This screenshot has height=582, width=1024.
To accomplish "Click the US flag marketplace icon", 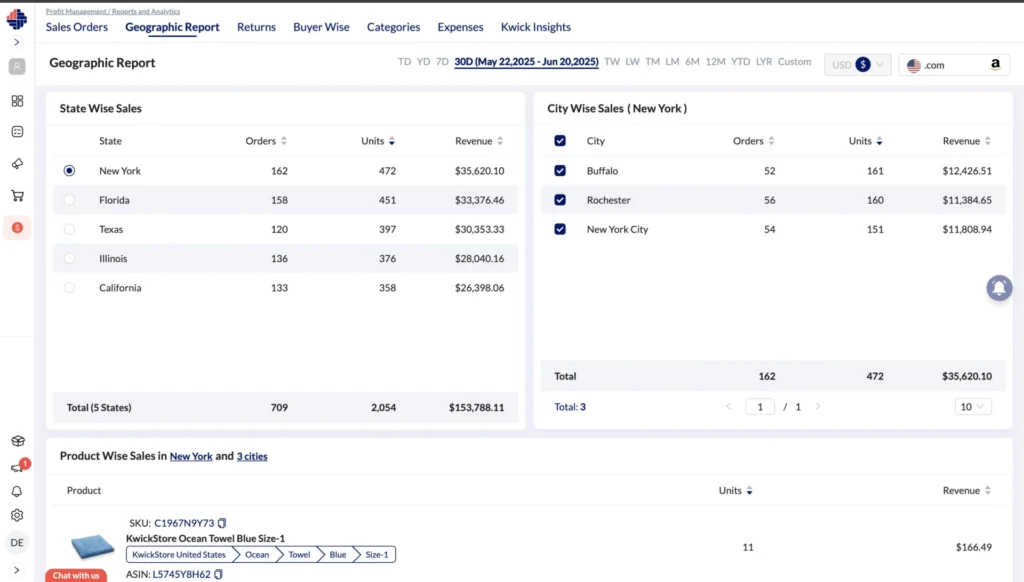I will pyautogui.click(x=914, y=65).
